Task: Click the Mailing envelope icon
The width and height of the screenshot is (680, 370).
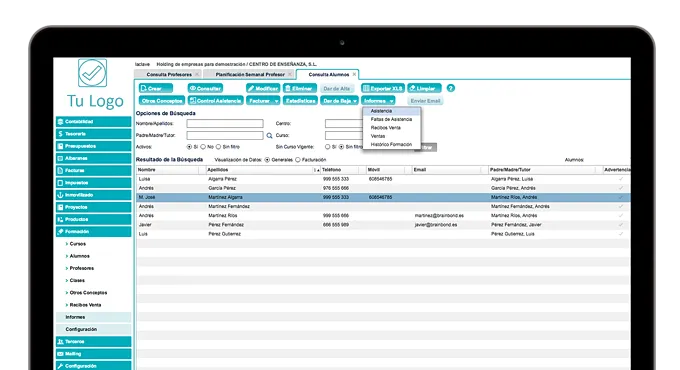Action: coord(60,354)
